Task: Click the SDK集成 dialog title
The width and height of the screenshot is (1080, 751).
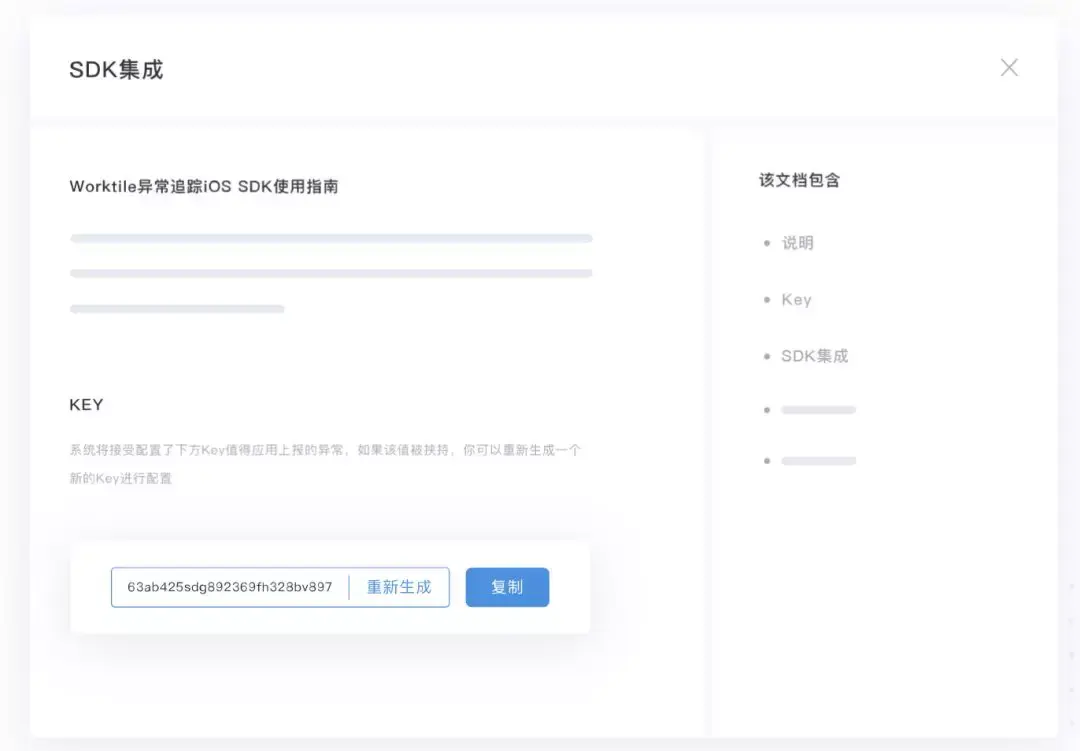Action: click(x=116, y=70)
